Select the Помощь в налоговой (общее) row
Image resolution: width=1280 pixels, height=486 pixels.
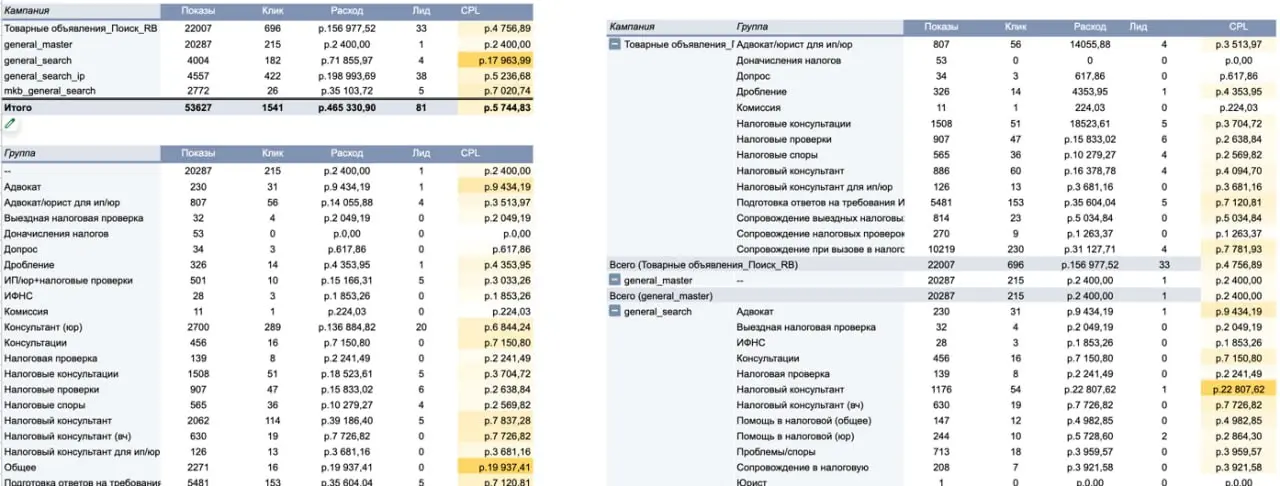[x=943, y=421]
